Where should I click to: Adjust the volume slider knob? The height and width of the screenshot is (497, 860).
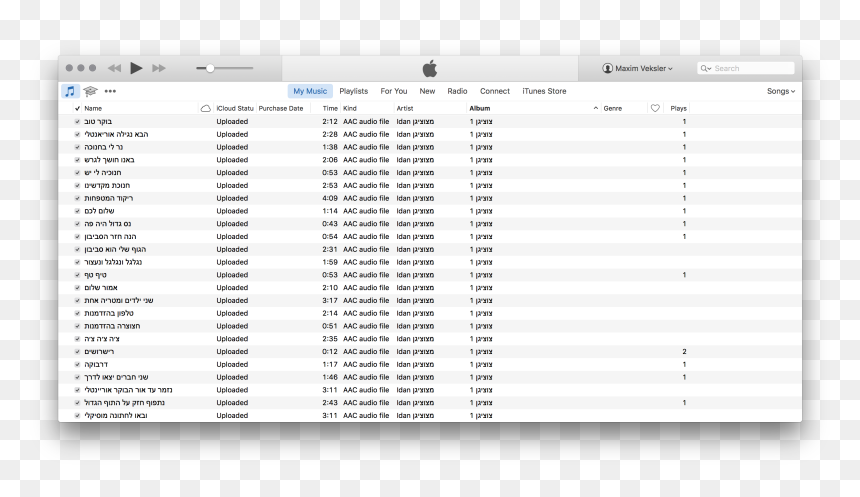pos(210,68)
